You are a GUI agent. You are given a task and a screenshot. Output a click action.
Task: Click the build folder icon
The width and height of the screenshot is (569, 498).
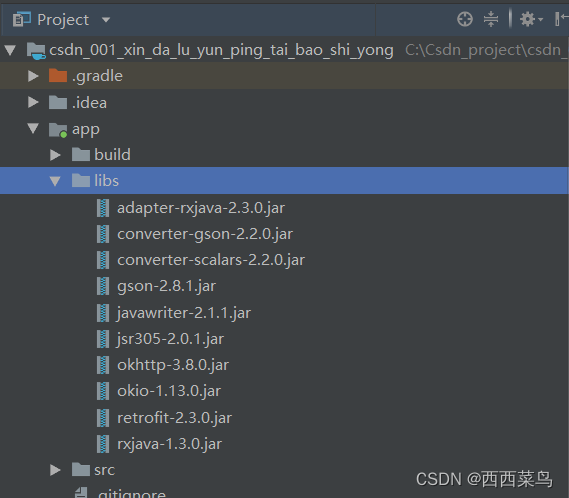point(81,154)
